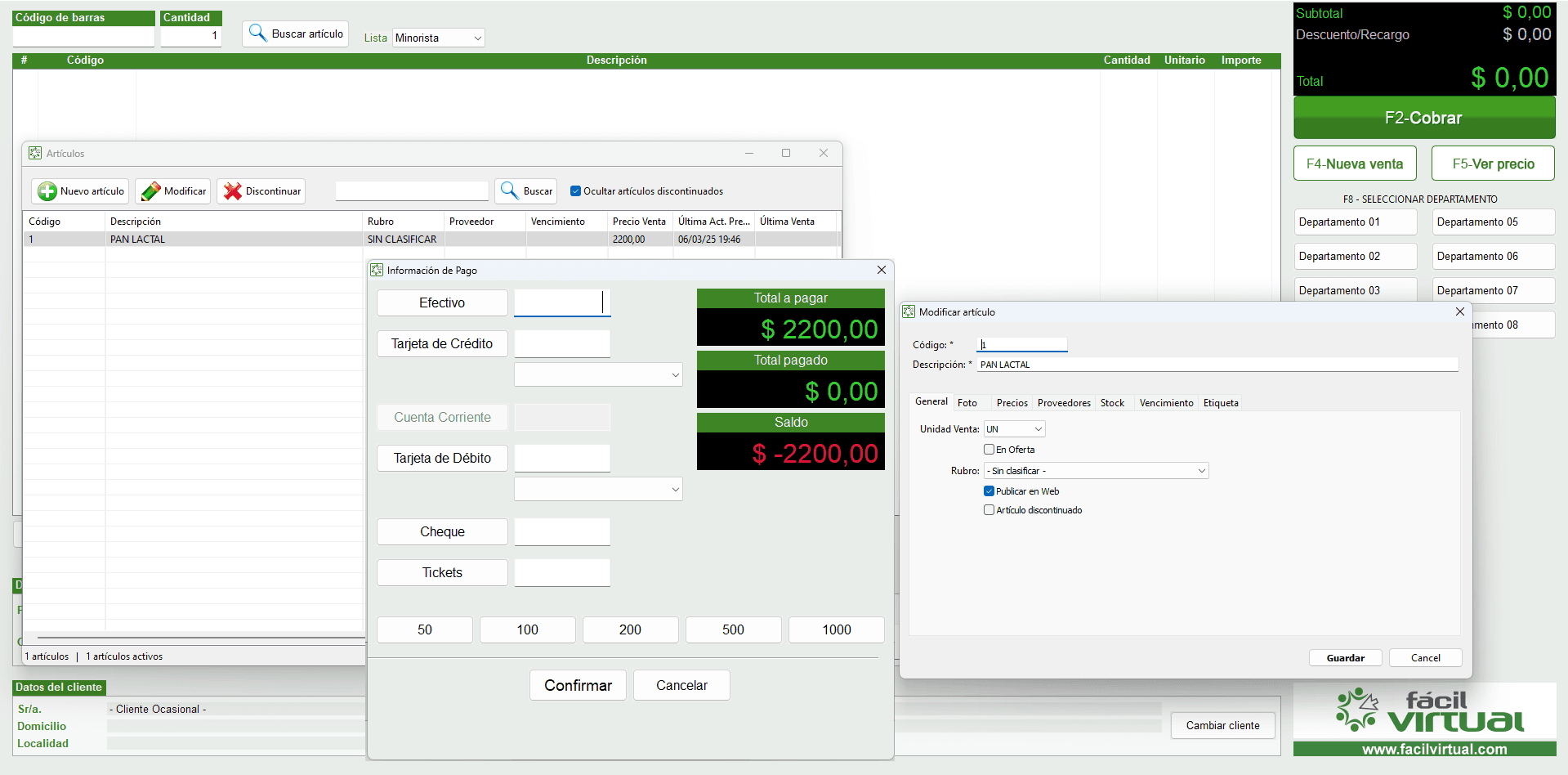This screenshot has width=1568, height=775.
Task: Click the red X Discontinuar icon
Action: pos(233,191)
